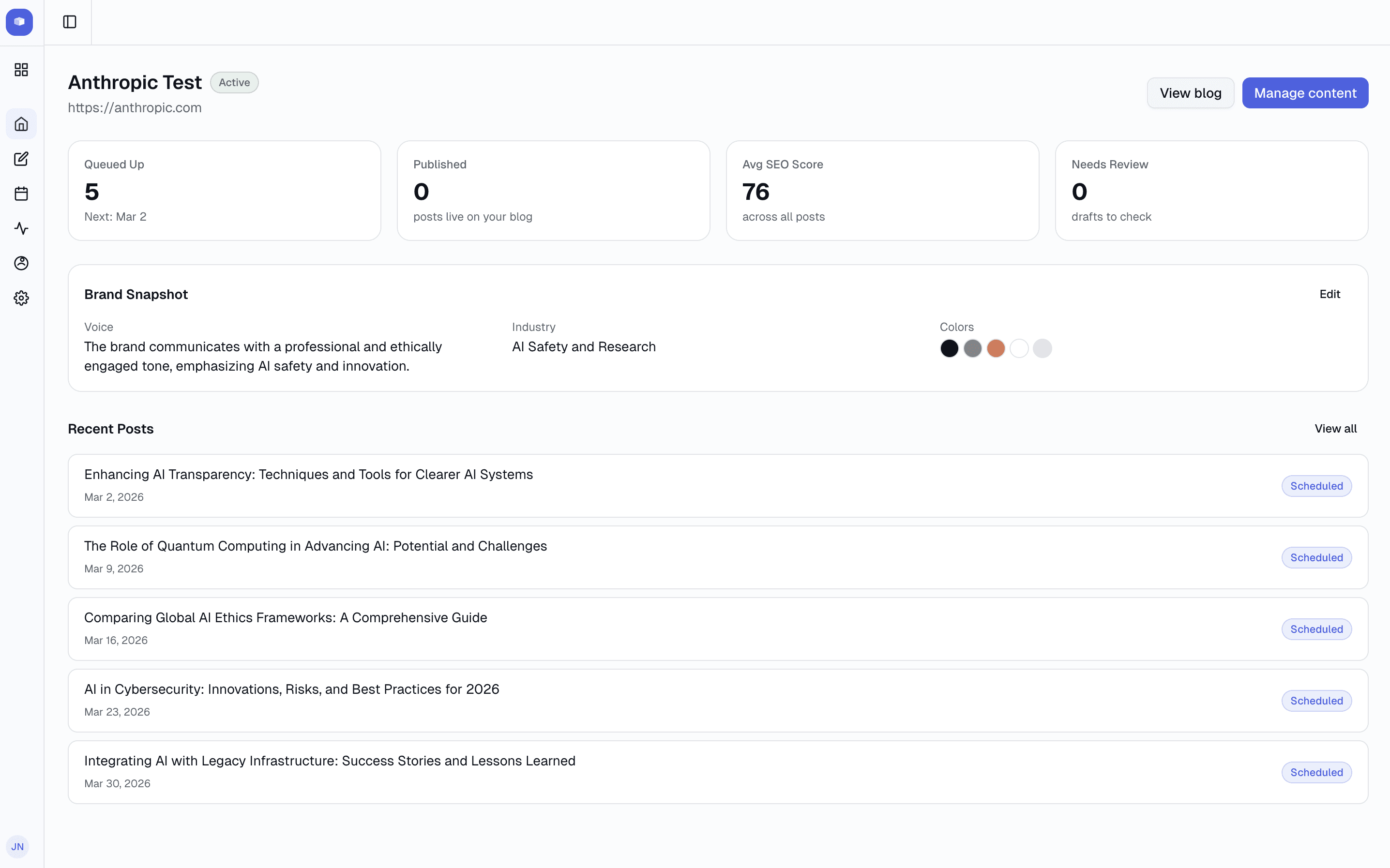Open the dashboard grid icon
This screenshot has height=868, width=1390.
click(x=21, y=70)
